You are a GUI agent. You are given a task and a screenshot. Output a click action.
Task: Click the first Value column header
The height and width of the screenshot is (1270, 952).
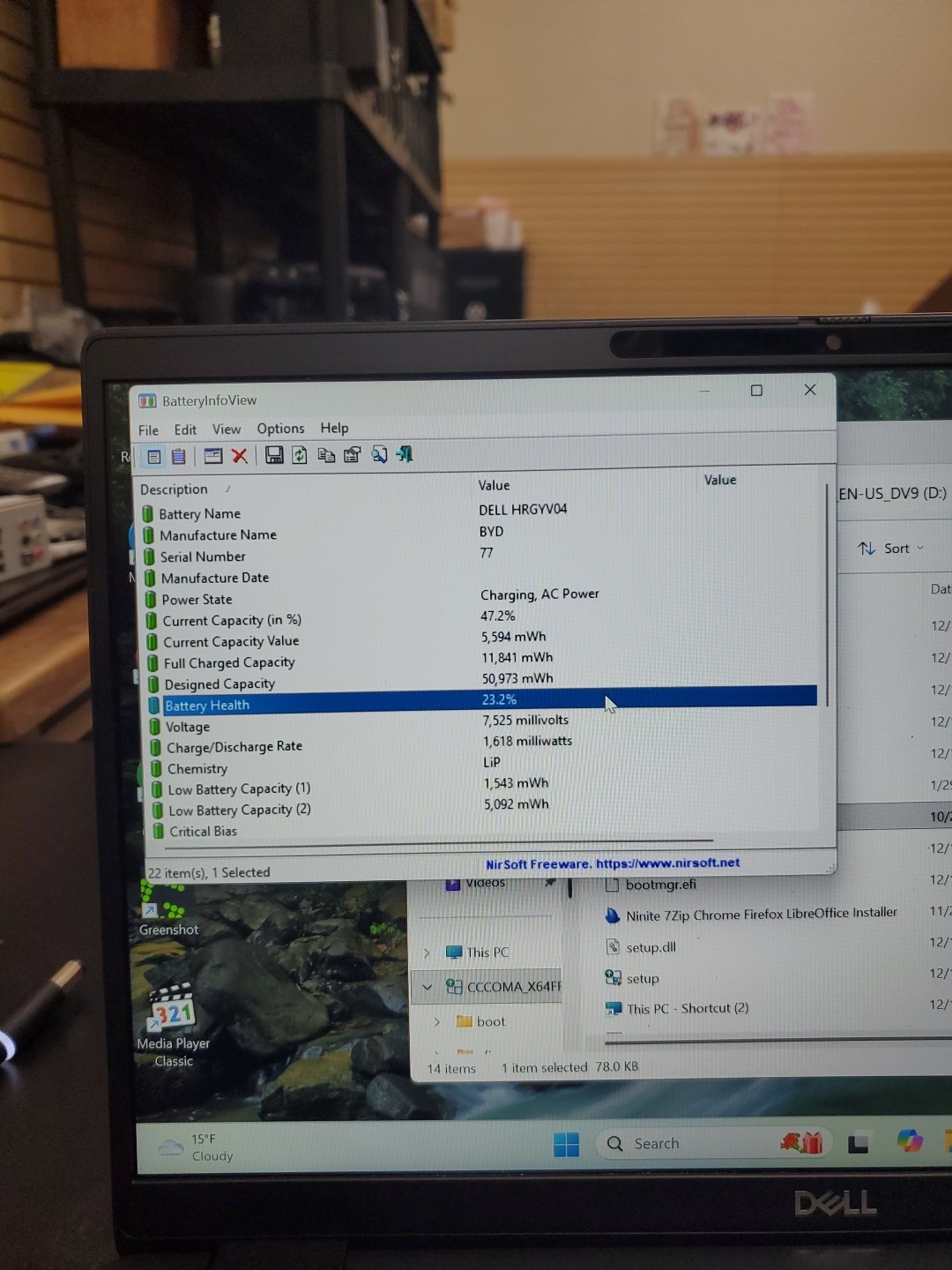(x=494, y=485)
